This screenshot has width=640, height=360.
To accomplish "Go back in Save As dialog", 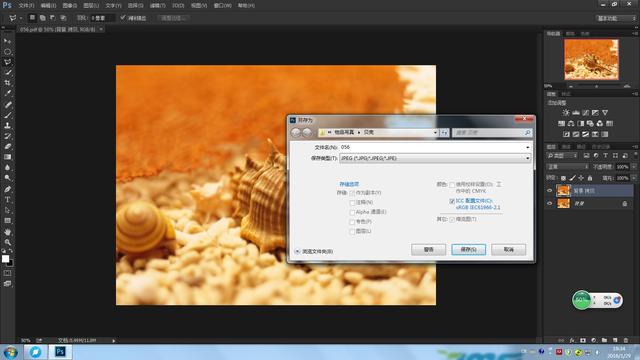I will click(296, 133).
